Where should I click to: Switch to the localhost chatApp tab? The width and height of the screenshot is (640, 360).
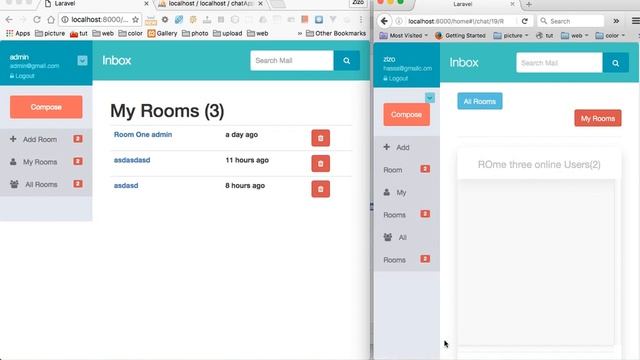210,4
